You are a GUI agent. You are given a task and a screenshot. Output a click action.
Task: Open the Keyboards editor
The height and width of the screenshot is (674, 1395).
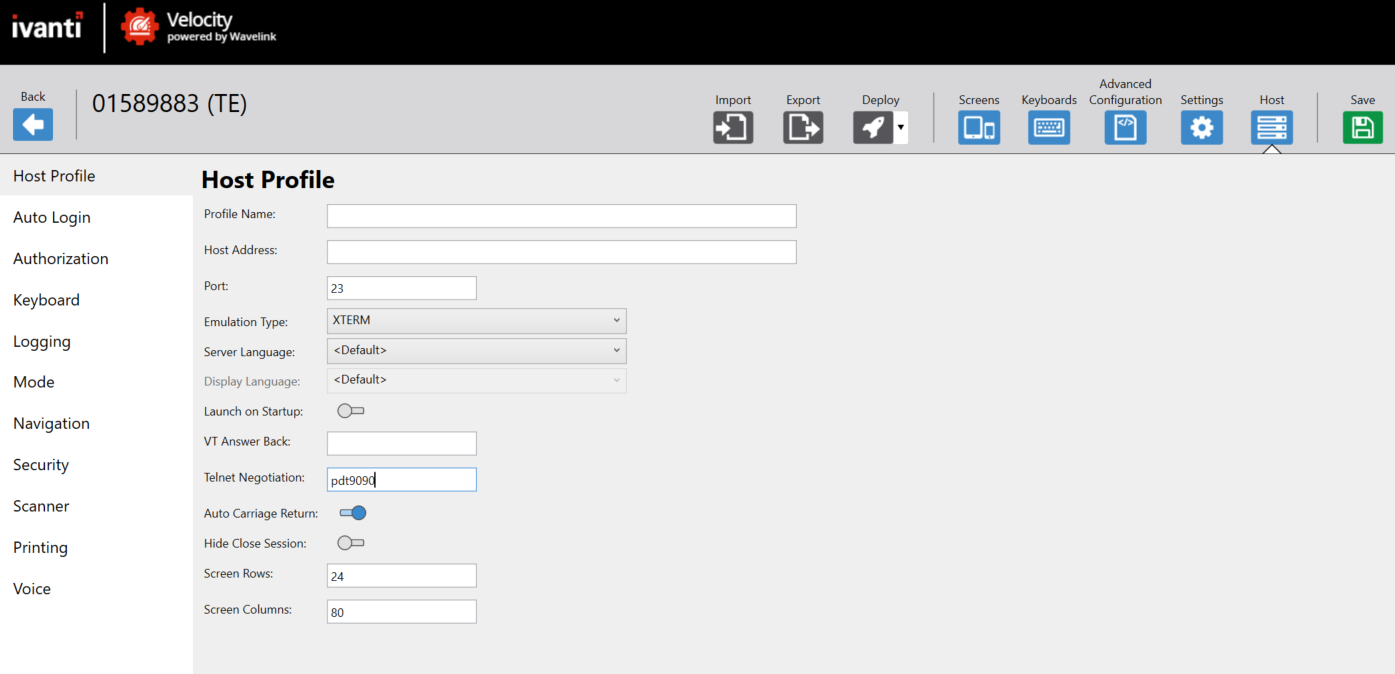[x=1048, y=126]
